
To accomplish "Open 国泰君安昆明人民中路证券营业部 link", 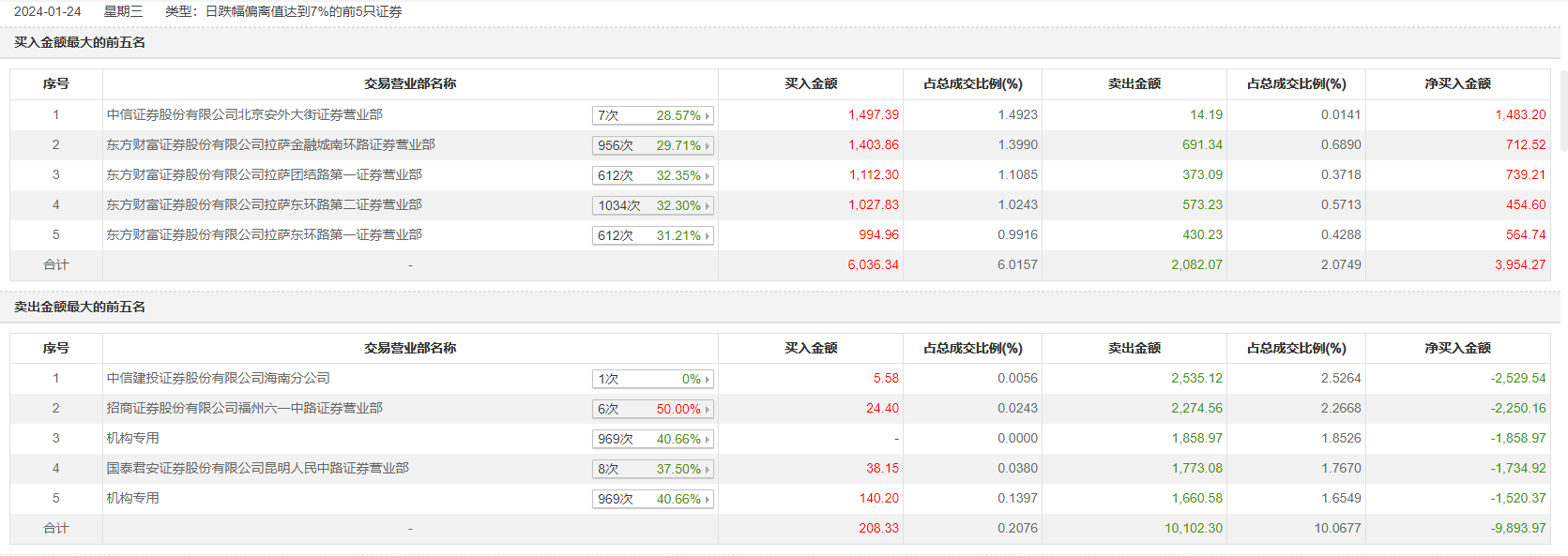I will tap(257, 468).
